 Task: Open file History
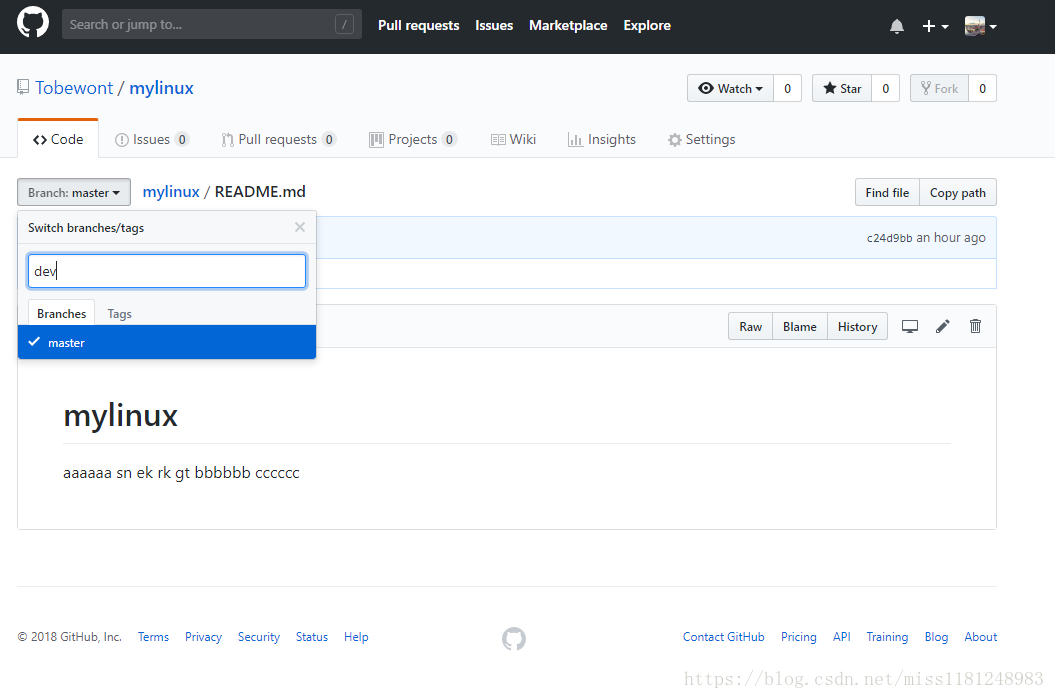coord(857,326)
